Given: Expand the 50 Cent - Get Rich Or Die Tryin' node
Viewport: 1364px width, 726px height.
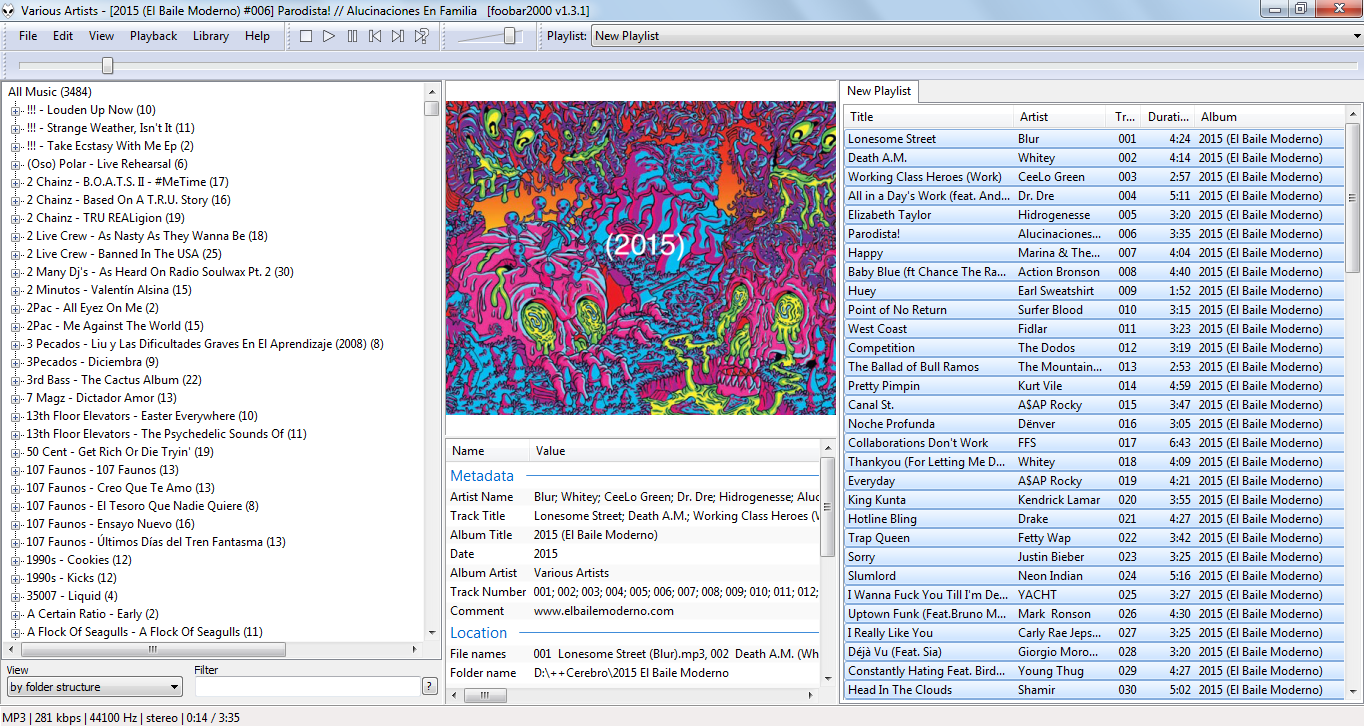Looking at the screenshot, I should pyautogui.click(x=16, y=452).
